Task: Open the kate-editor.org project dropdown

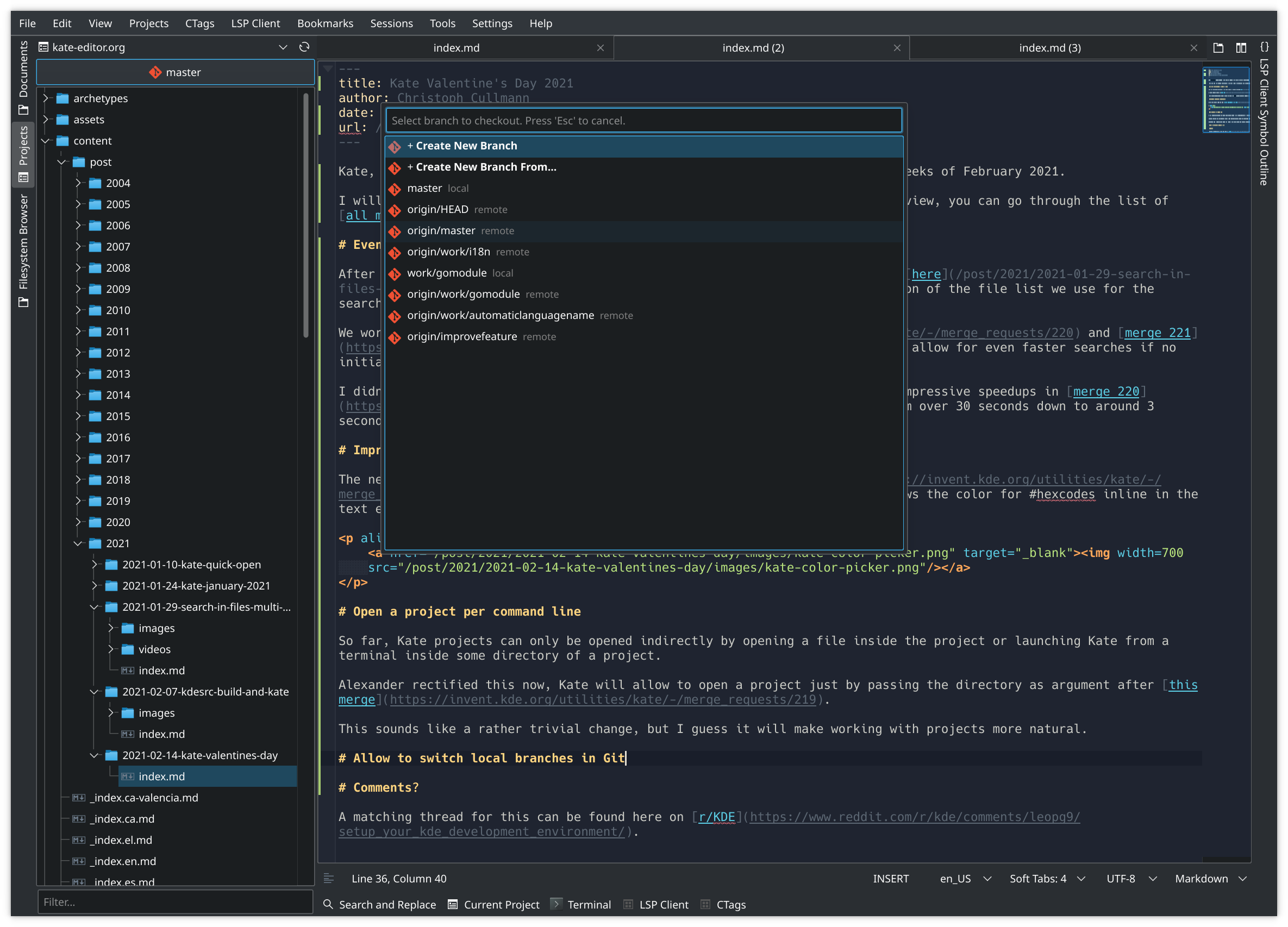Action: pyautogui.click(x=282, y=47)
